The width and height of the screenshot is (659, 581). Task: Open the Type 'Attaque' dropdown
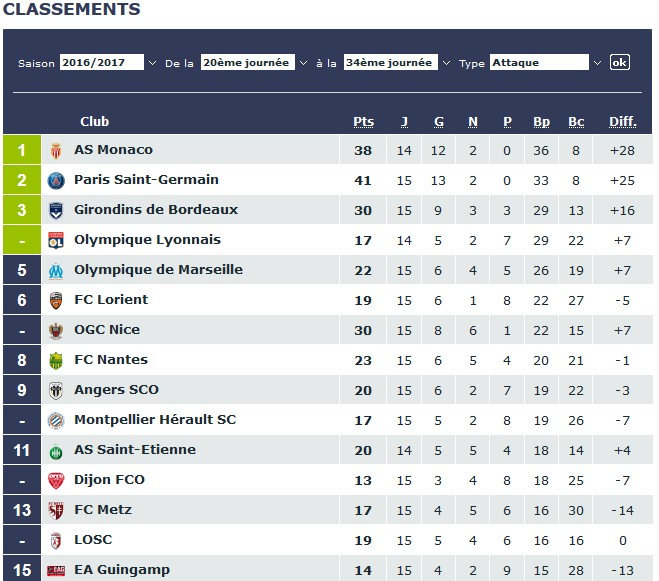(546, 62)
